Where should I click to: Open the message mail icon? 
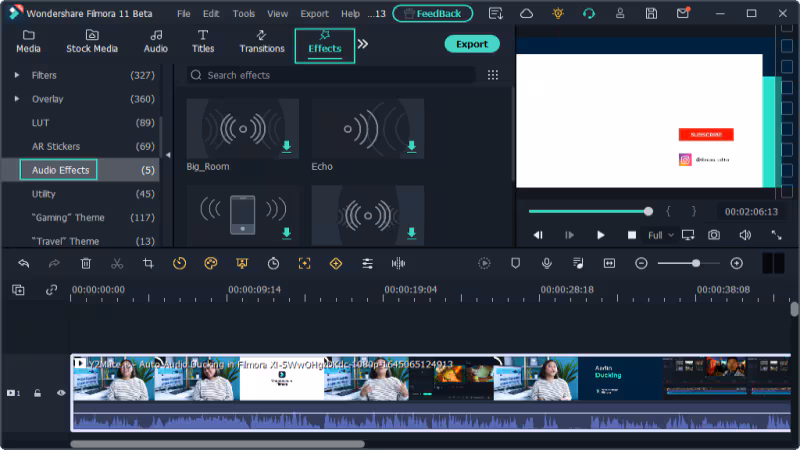click(x=683, y=13)
